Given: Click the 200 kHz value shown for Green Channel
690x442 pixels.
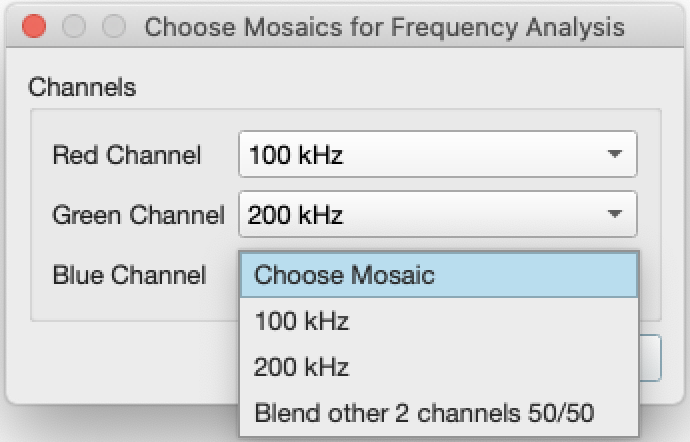Looking at the screenshot, I should [x=296, y=214].
